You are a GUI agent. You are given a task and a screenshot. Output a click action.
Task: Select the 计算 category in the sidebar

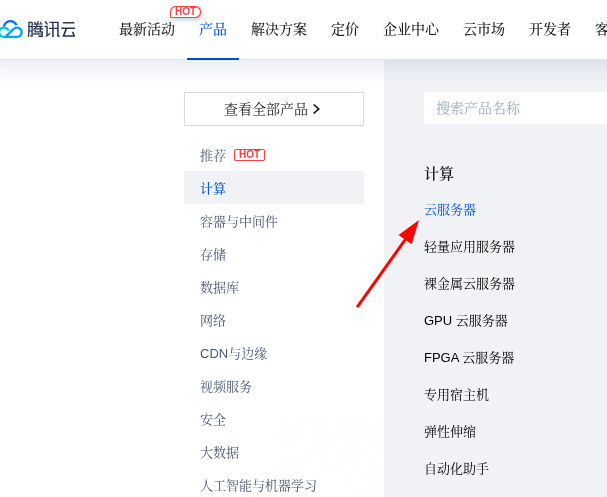coord(274,188)
